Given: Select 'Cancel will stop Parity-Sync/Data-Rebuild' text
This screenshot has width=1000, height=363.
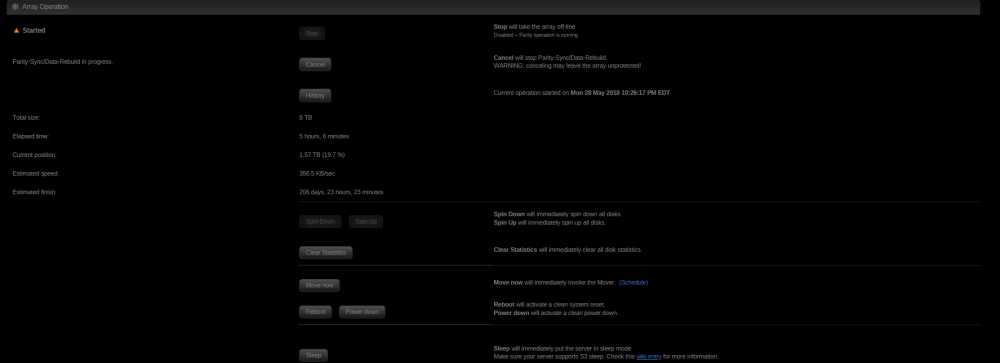Looking at the screenshot, I should pos(550,58).
